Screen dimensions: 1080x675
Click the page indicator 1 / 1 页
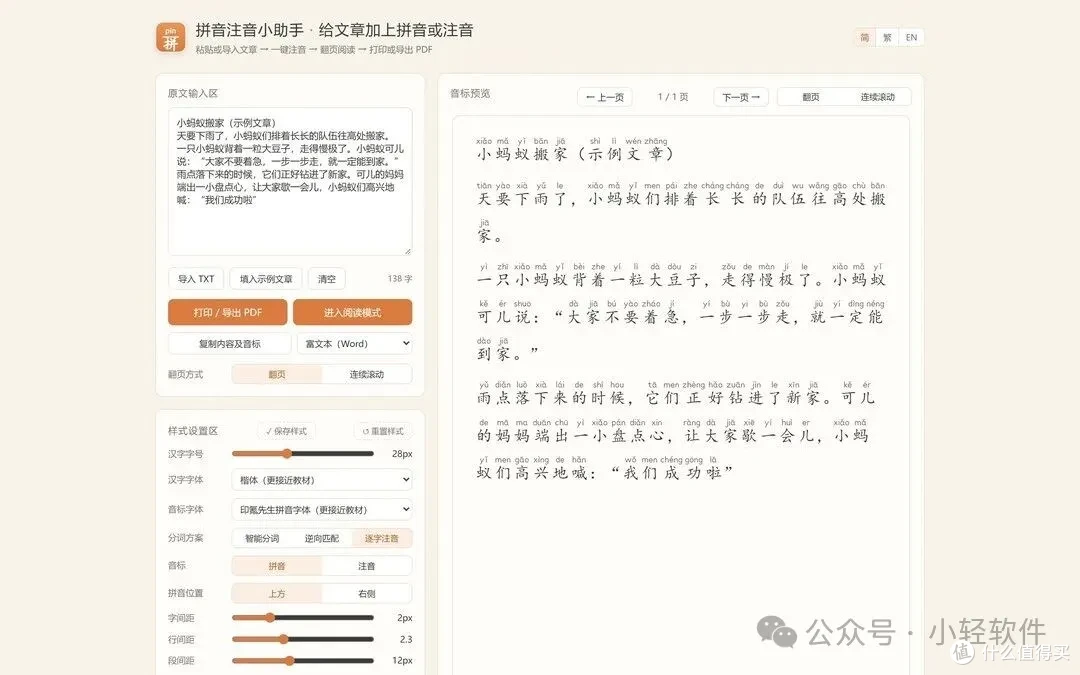[673, 97]
